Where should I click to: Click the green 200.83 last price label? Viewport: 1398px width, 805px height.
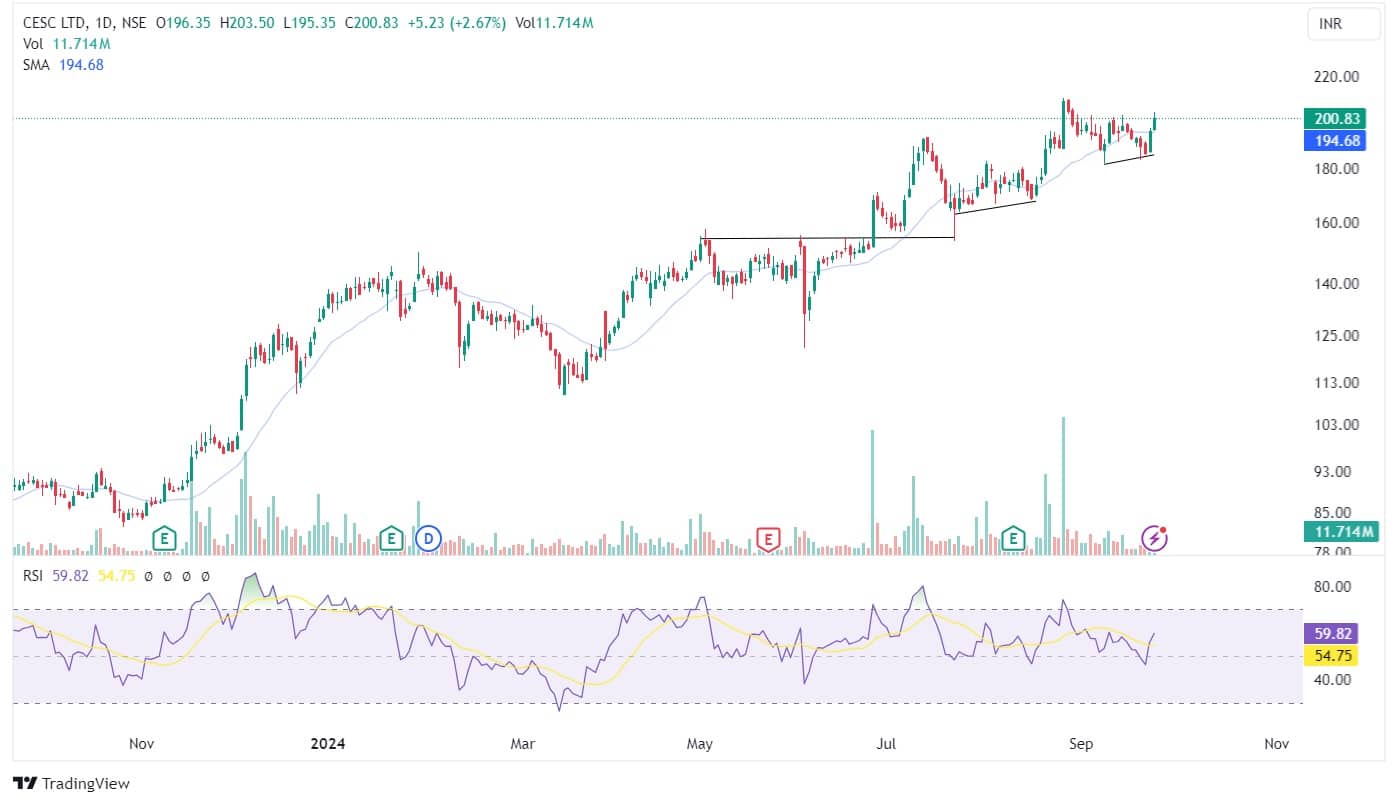click(x=1337, y=118)
